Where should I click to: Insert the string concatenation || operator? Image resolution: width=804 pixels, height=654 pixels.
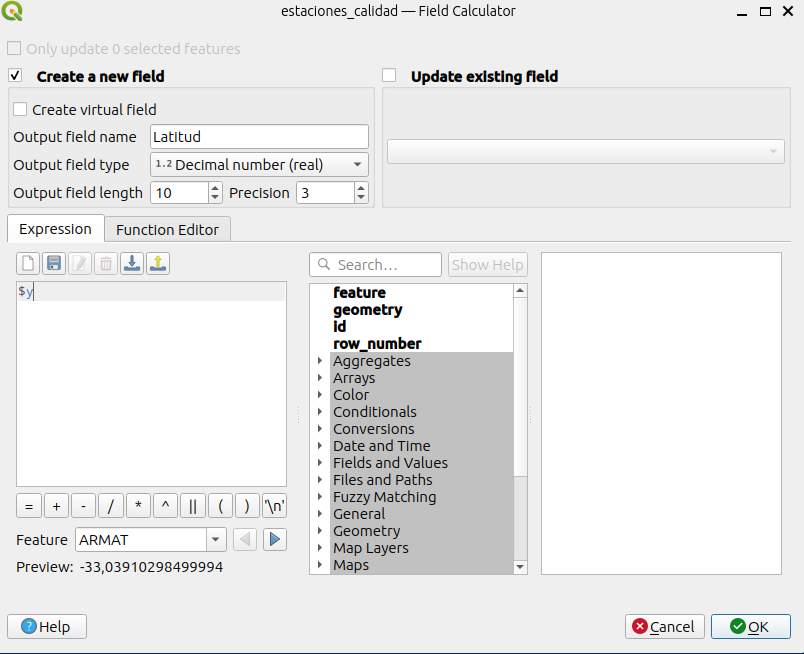coord(193,506)
